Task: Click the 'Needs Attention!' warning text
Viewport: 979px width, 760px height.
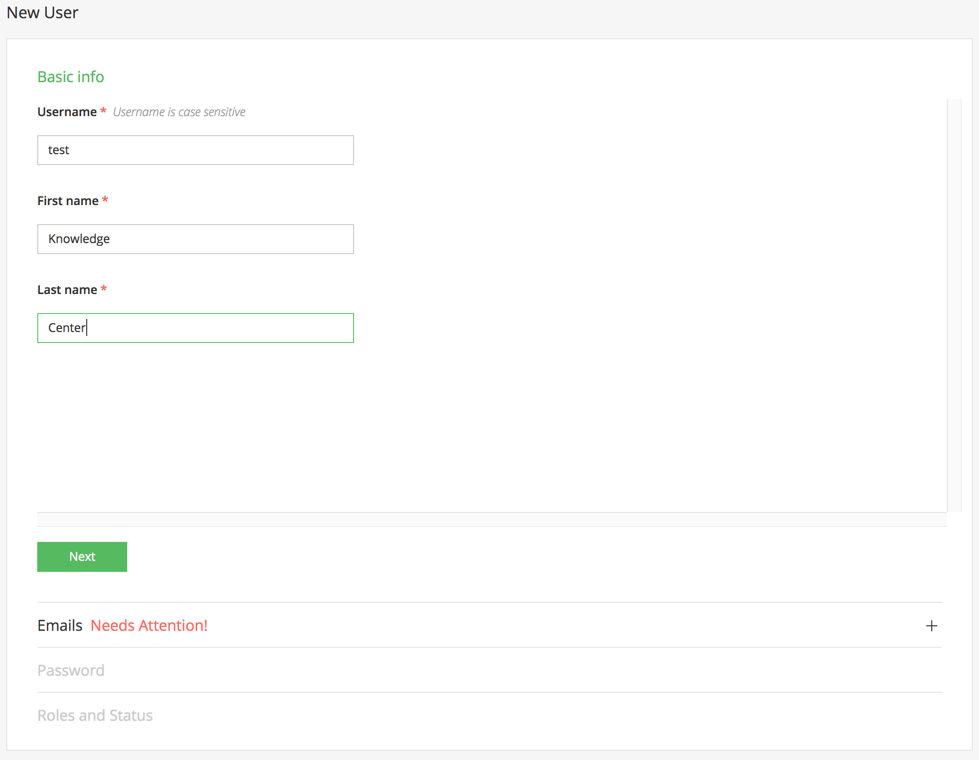Action: click(149, 626)
